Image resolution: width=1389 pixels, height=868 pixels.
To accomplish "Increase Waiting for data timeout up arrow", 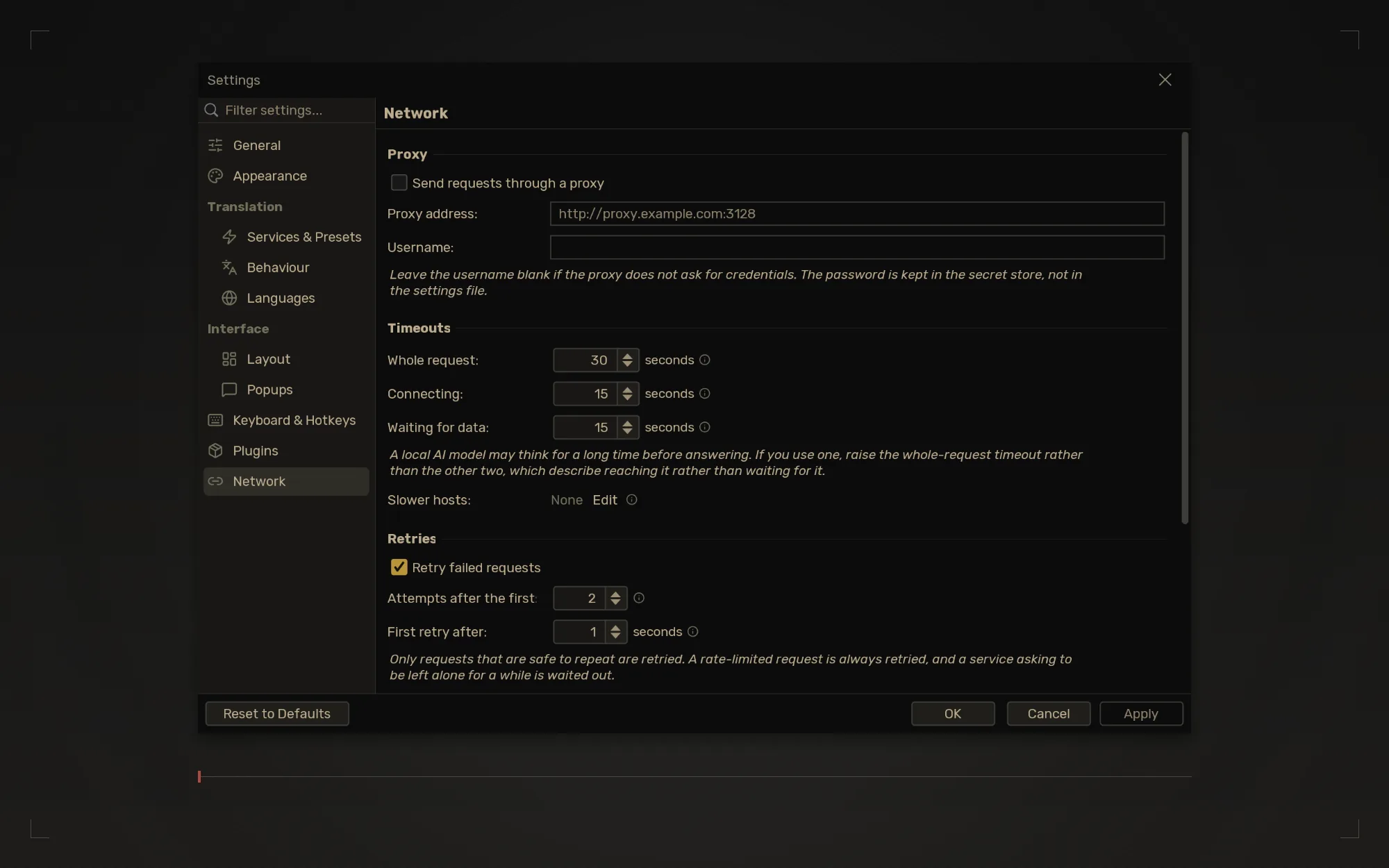I will point(627,423).
